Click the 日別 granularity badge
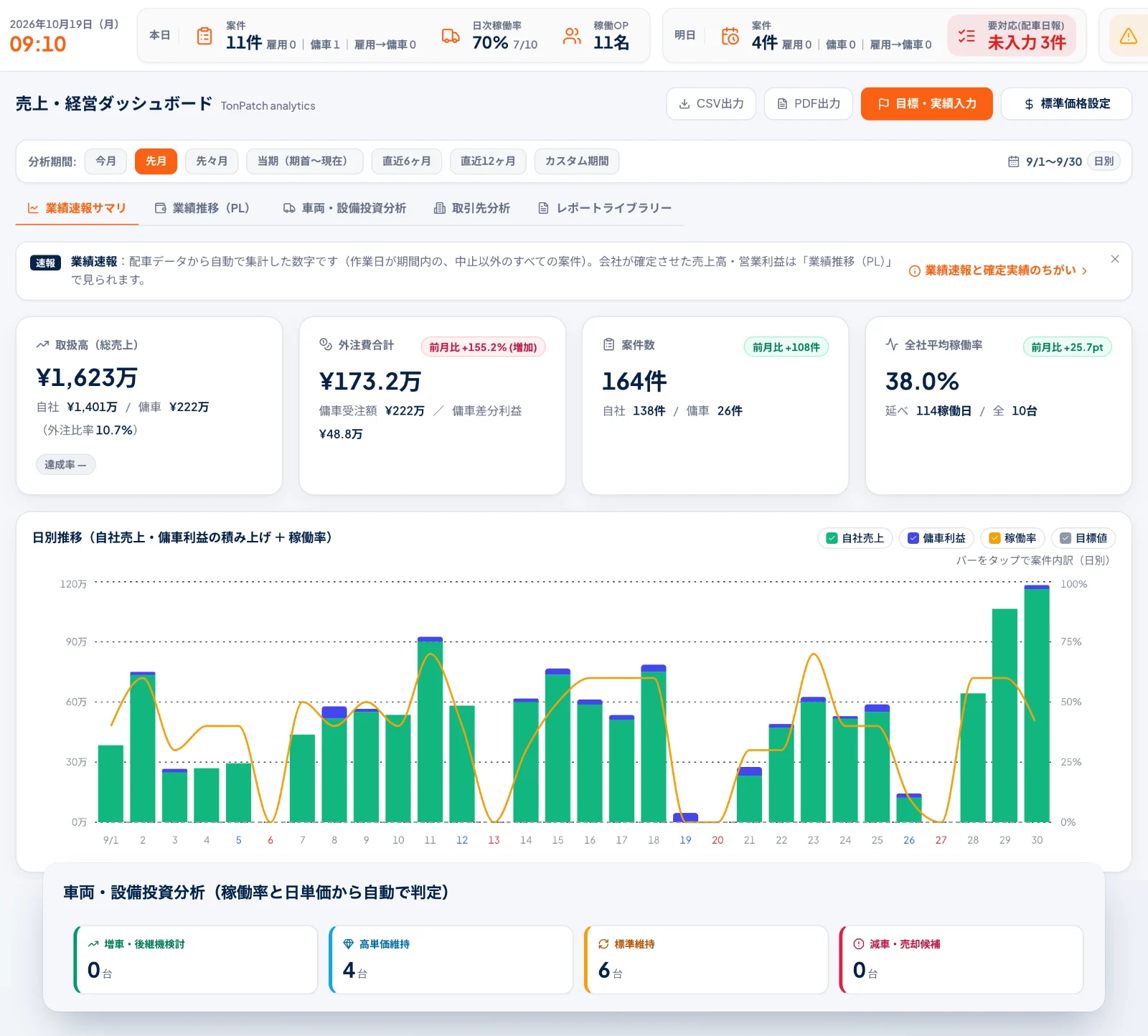 (1104, 161)
